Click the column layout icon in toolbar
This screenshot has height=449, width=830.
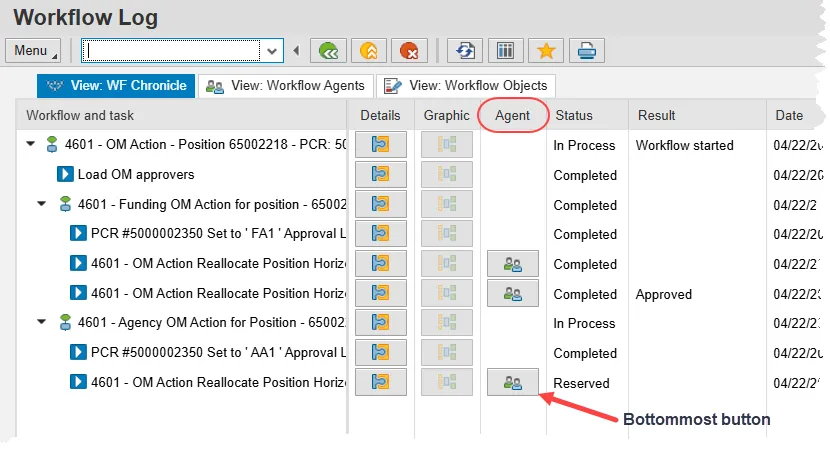click(x=506, y=51)
